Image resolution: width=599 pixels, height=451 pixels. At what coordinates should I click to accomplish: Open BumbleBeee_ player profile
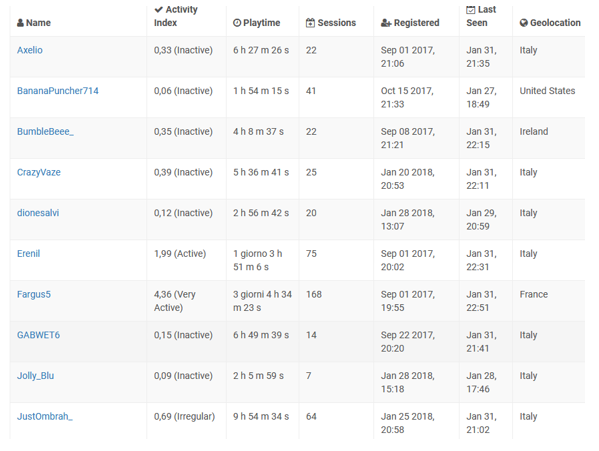coord(45,132)
